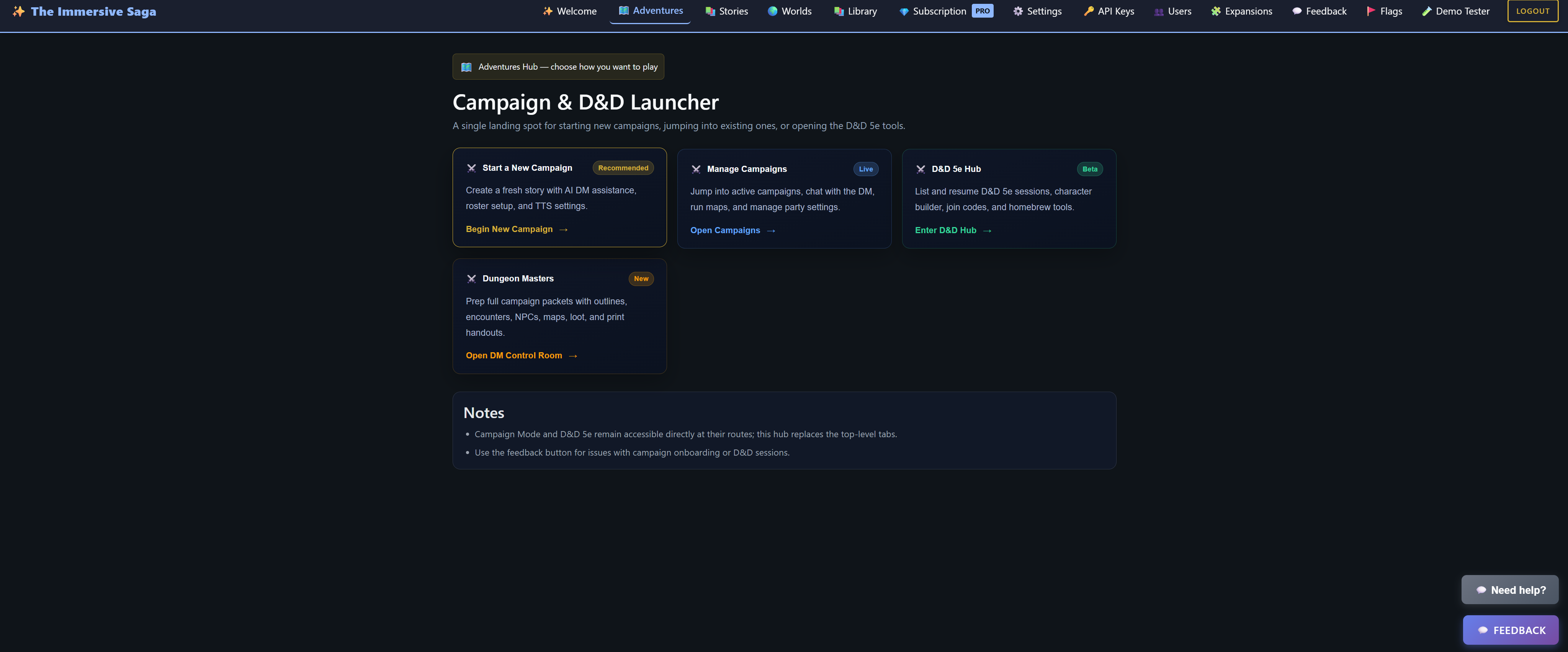
Task: Click the crossed swords icon on Start a New Campaign
Action: 471,168
